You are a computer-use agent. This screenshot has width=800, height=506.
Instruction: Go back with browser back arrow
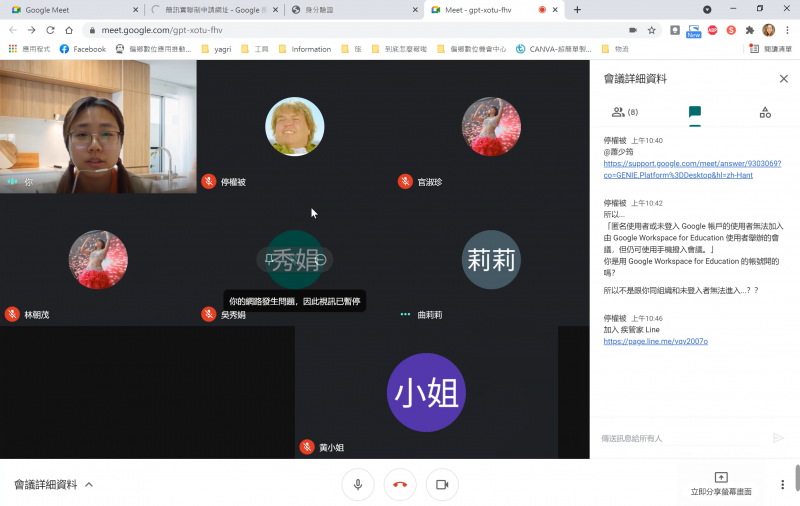13,30
